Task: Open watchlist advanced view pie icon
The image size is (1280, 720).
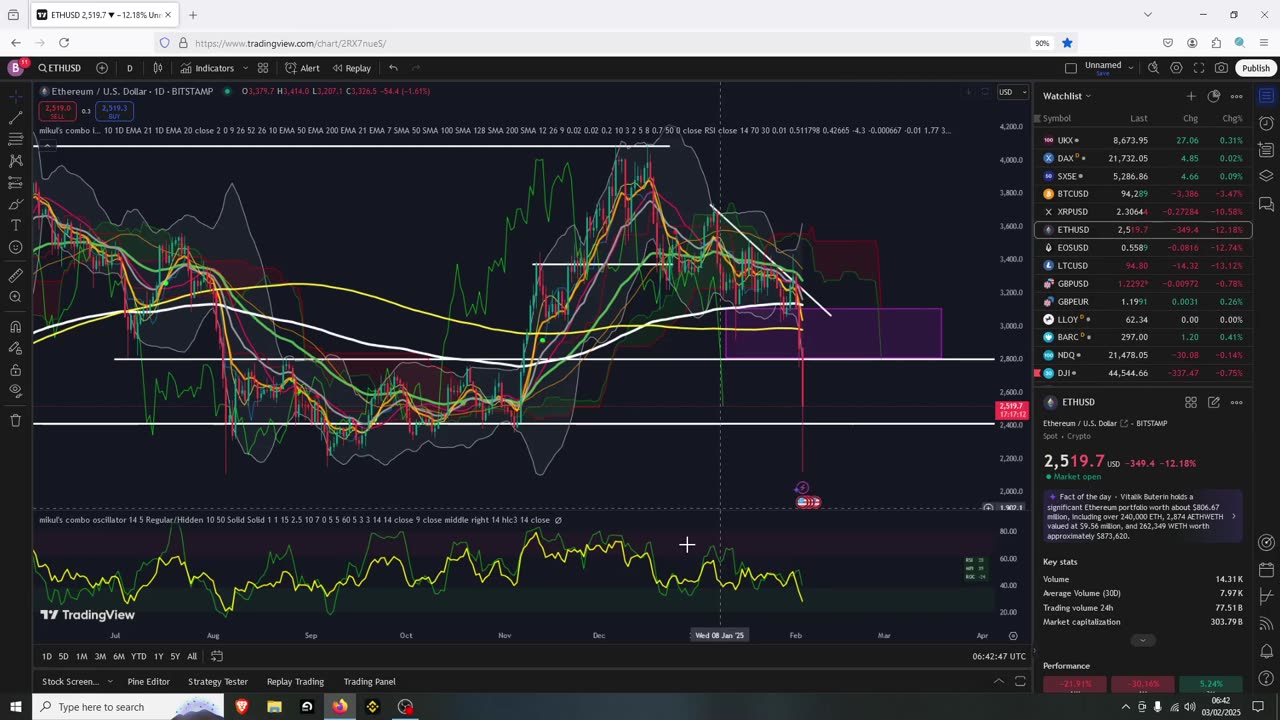Action: coord(1214,96)
